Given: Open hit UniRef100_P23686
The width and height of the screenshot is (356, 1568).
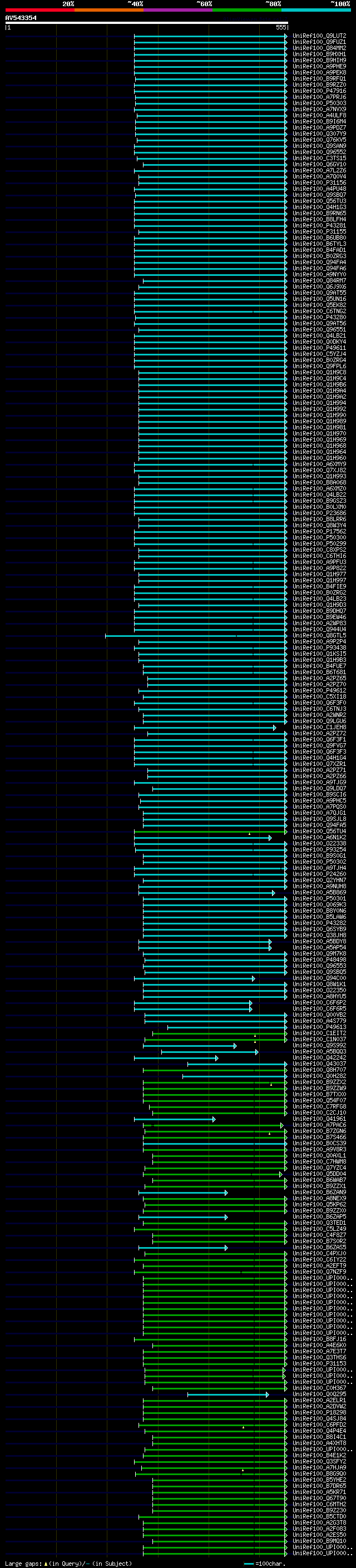Looking at the screenshot, I should tap(319, 513).
